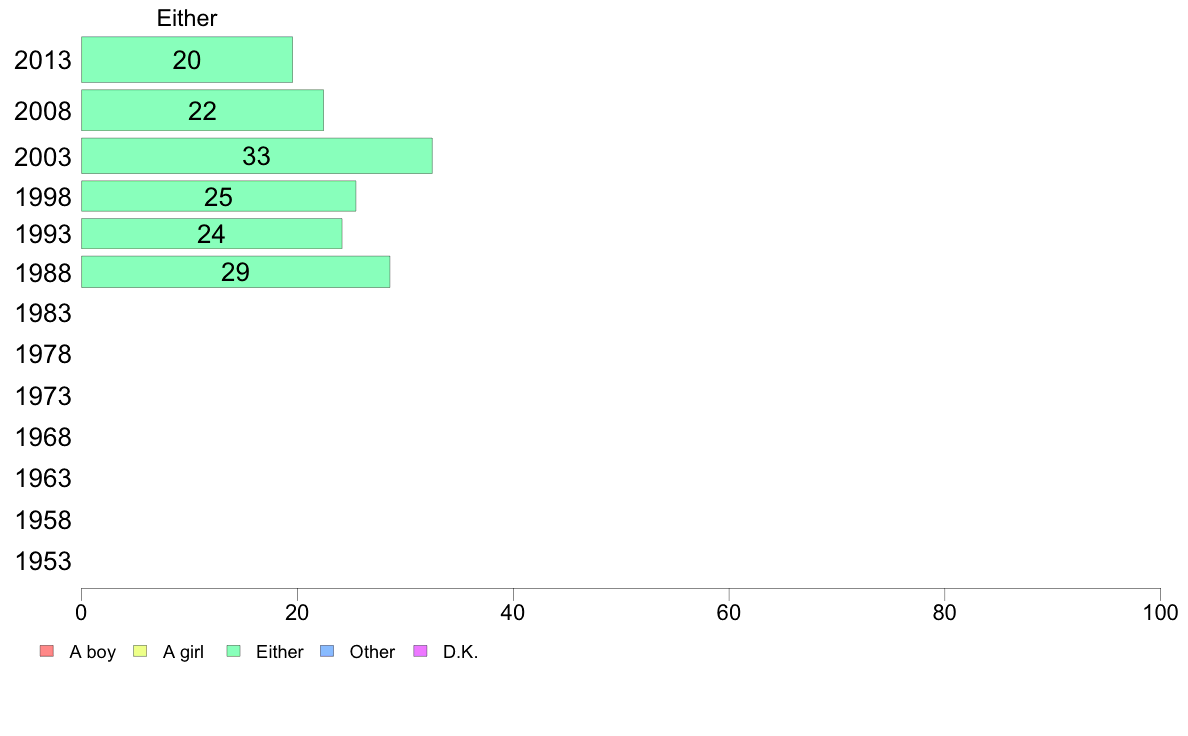1188x736 pixels.
Task: Click the Other blue legend swatch
Action: (327, 651)
